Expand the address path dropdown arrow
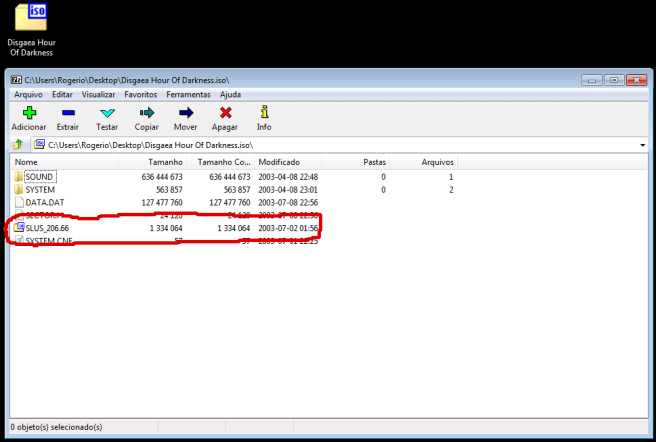656x442 pixels. point(641,145)
